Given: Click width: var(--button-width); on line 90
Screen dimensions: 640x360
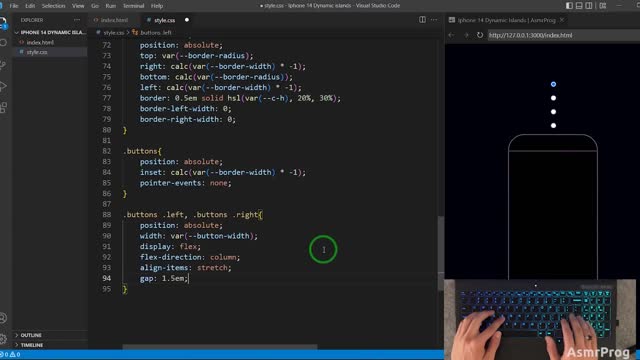Looking at the screenshot, I should tap(199, 236).
